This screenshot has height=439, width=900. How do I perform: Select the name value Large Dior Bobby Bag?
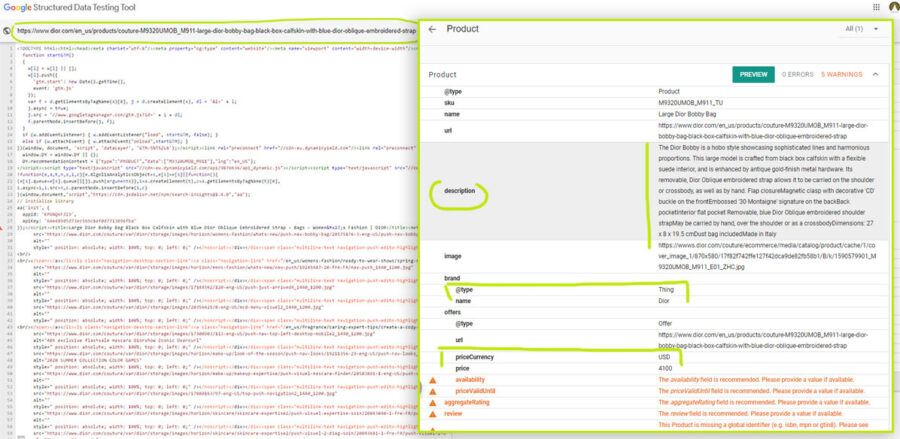688,114
